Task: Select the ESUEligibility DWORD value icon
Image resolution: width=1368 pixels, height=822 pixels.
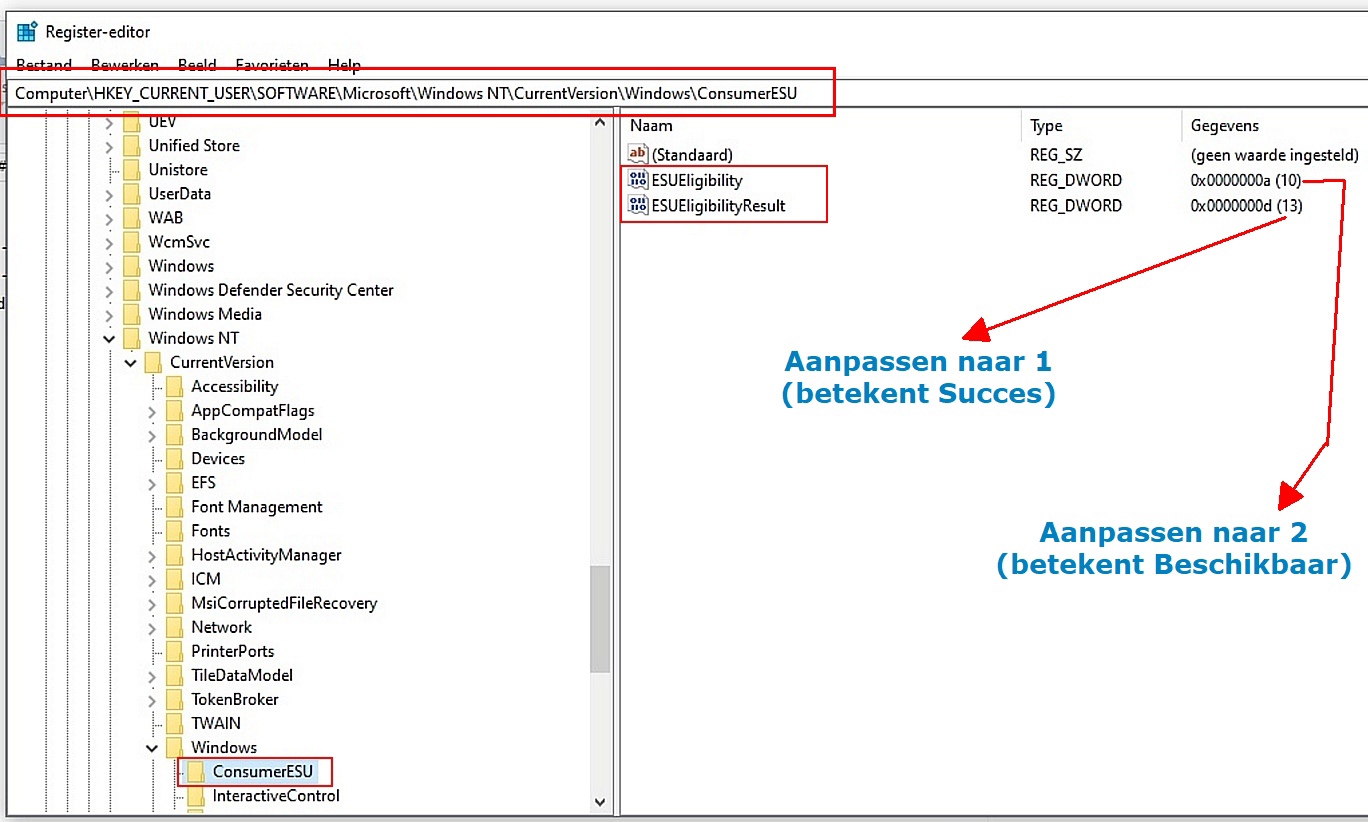Action: tap(638, 180)
